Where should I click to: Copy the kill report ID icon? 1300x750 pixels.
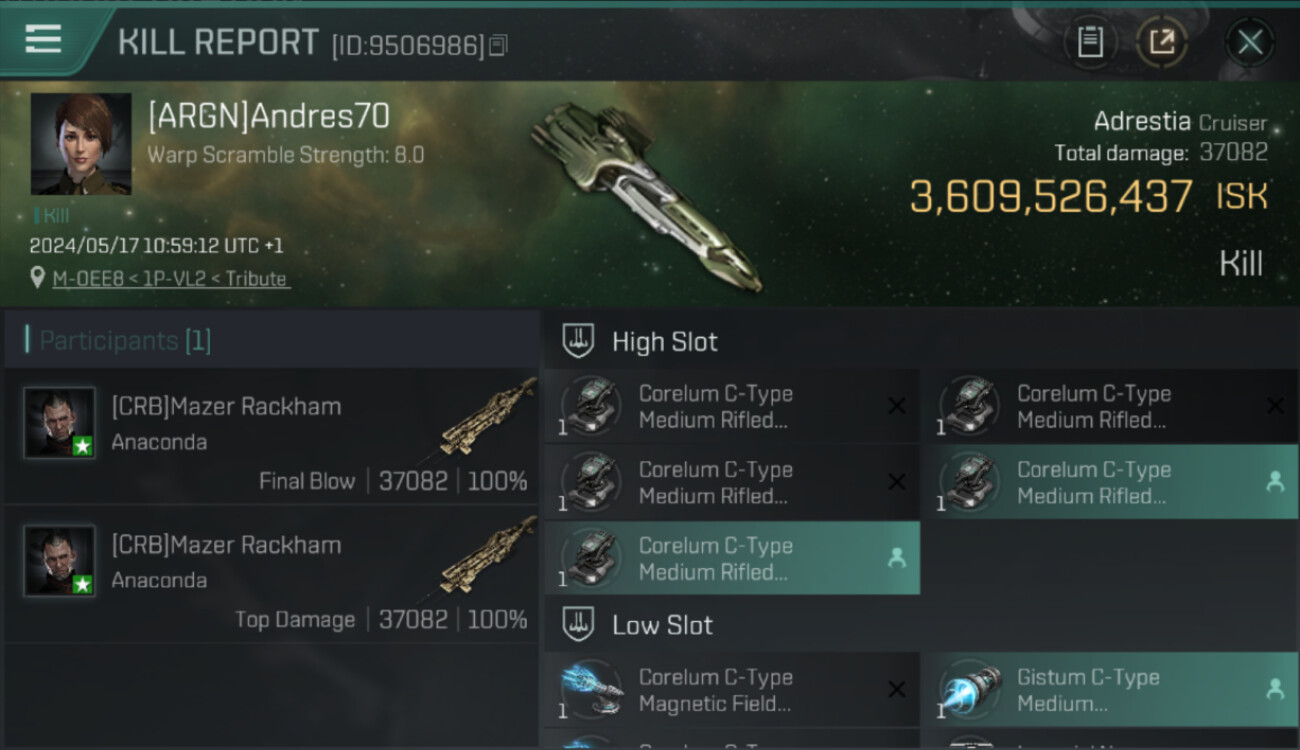[x=498, y=45]
